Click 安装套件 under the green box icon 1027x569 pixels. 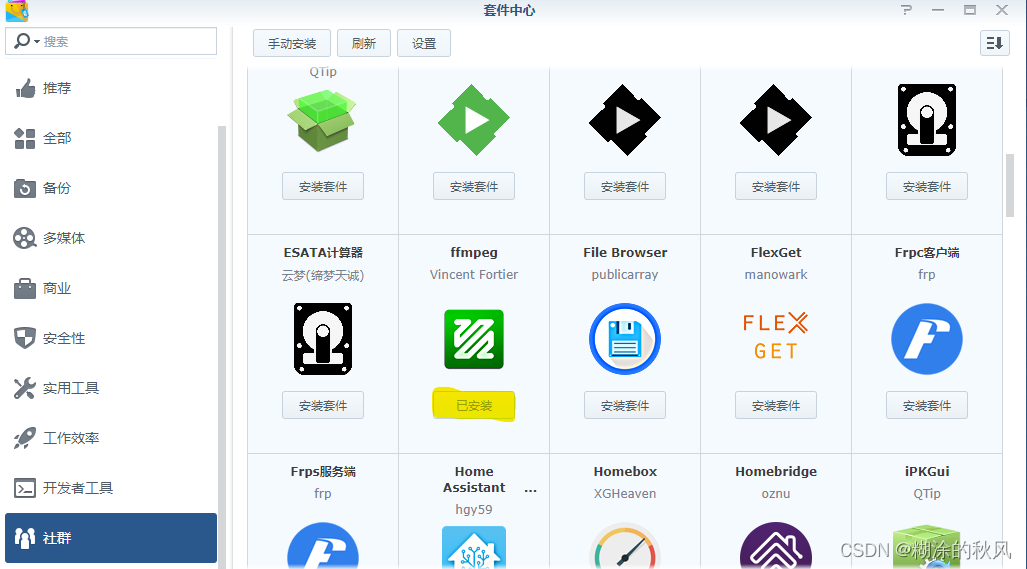pyautogui.click(x=323, y=186)
